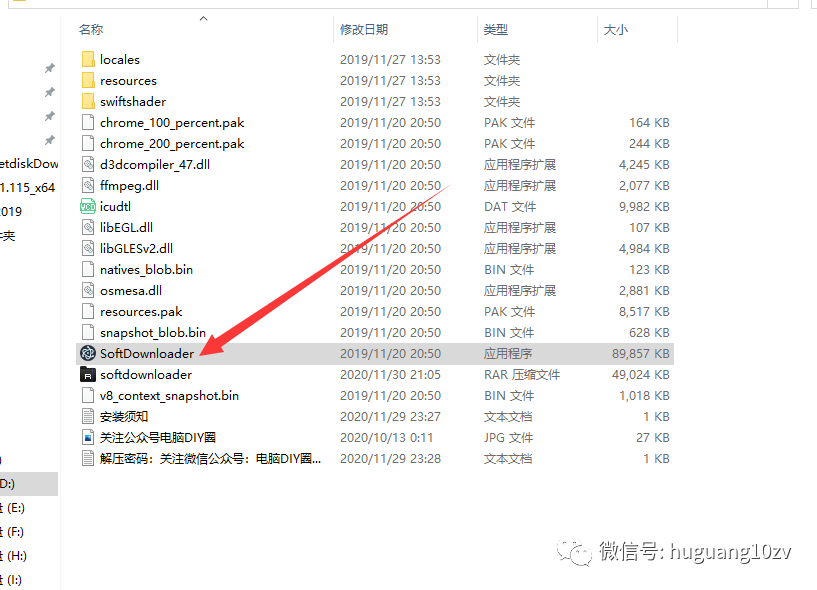817x590 pixels.
Task: Click the JPG 文件 type cell
Action: [x=508, y=437]
